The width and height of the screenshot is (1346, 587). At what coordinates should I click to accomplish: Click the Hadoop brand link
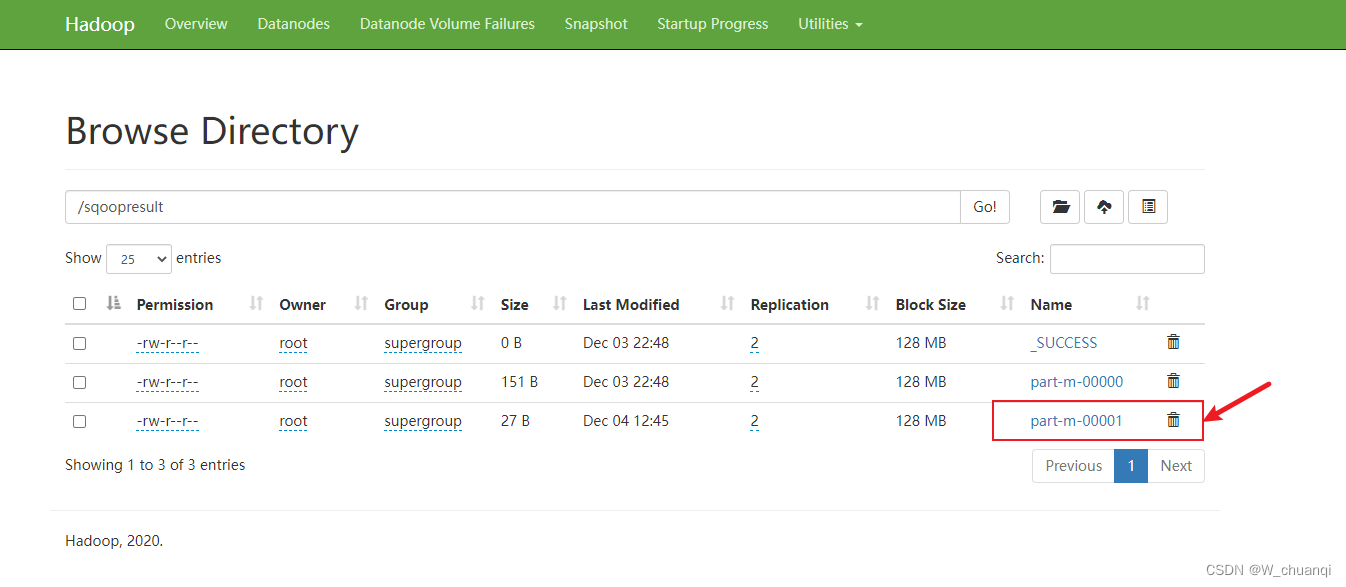pos(100,24)
